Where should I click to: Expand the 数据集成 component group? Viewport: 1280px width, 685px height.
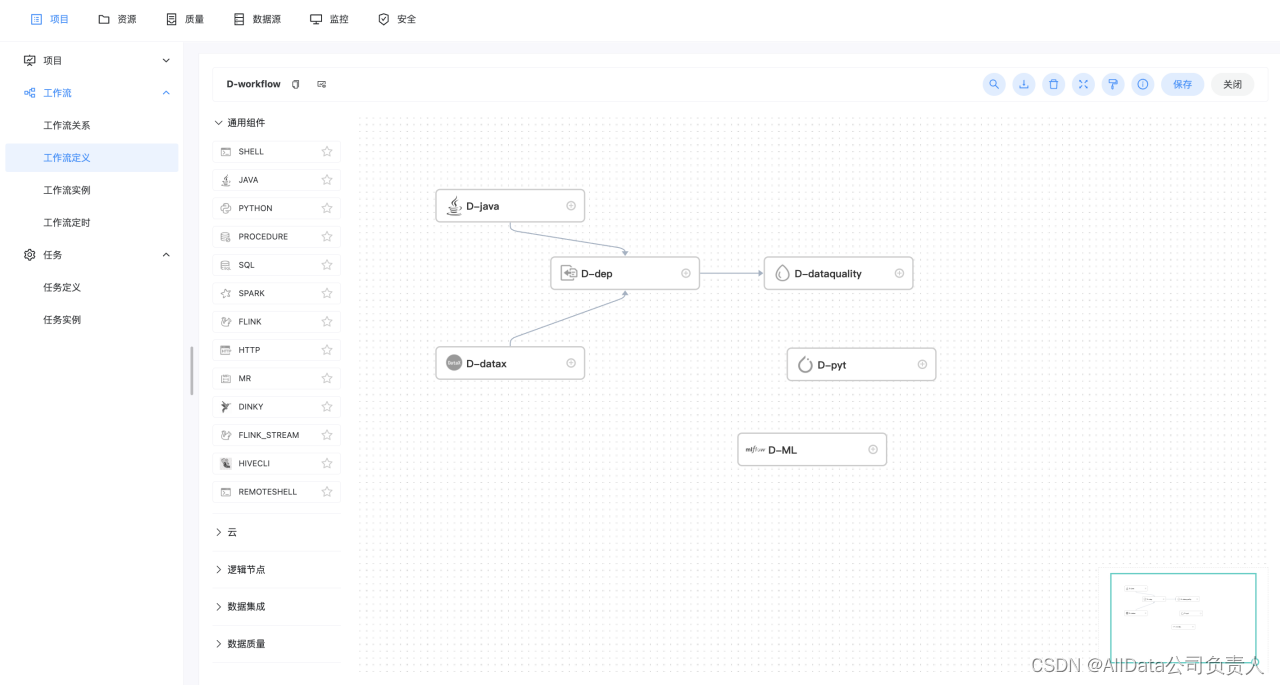[x=219, y=606]
